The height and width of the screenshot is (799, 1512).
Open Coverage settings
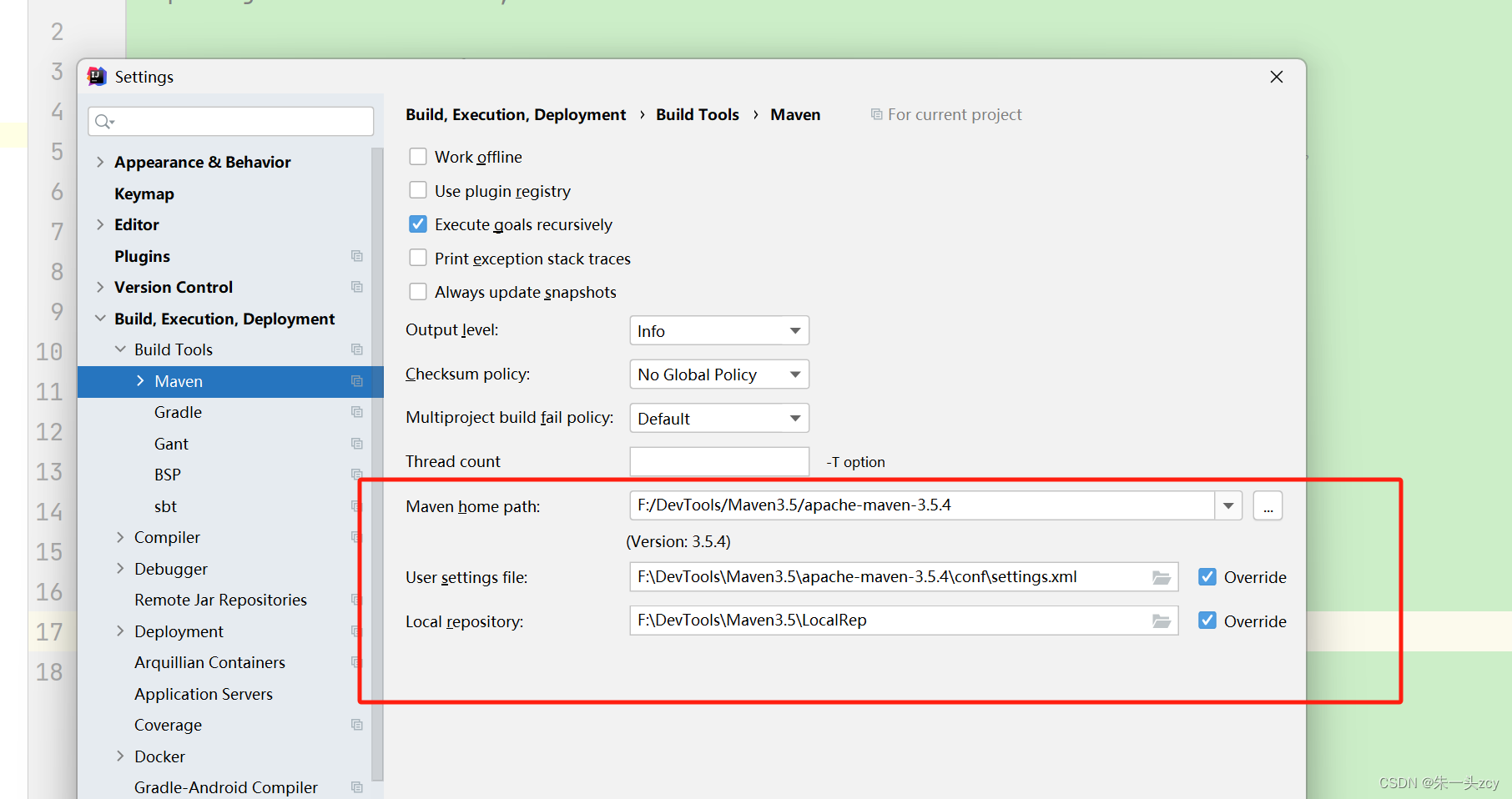tap(168, 725)
